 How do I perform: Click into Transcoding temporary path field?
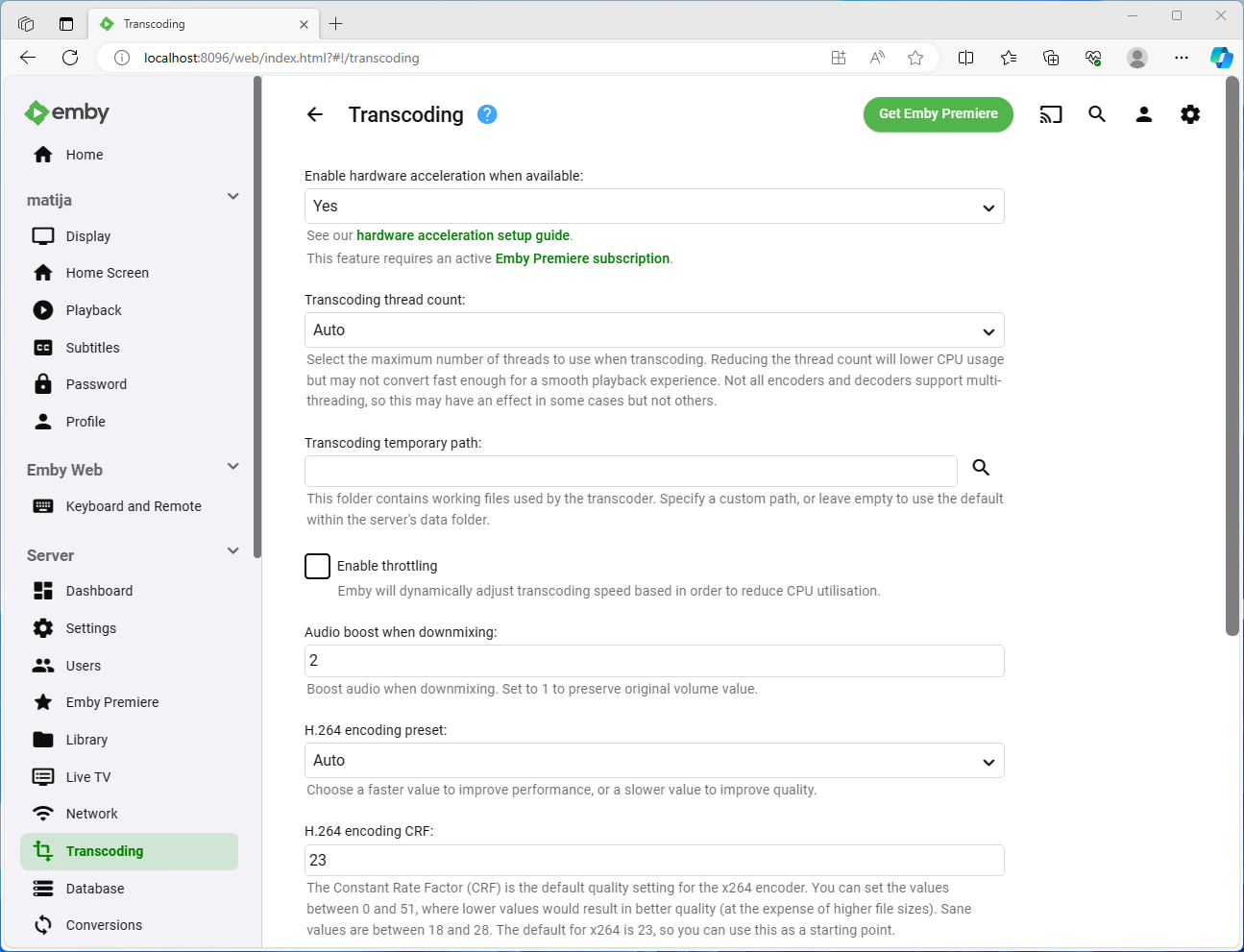[x=631, y=471]
